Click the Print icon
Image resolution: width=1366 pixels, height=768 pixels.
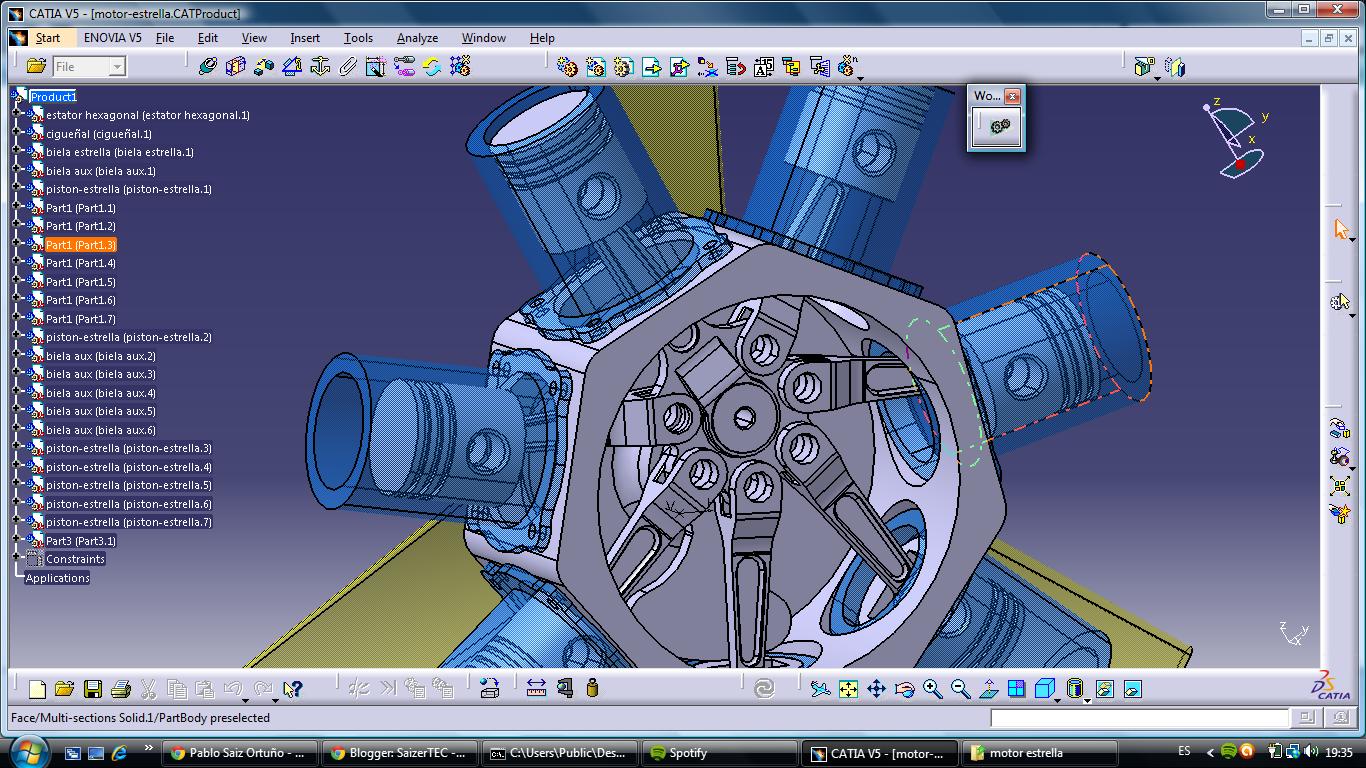point(121,688)
